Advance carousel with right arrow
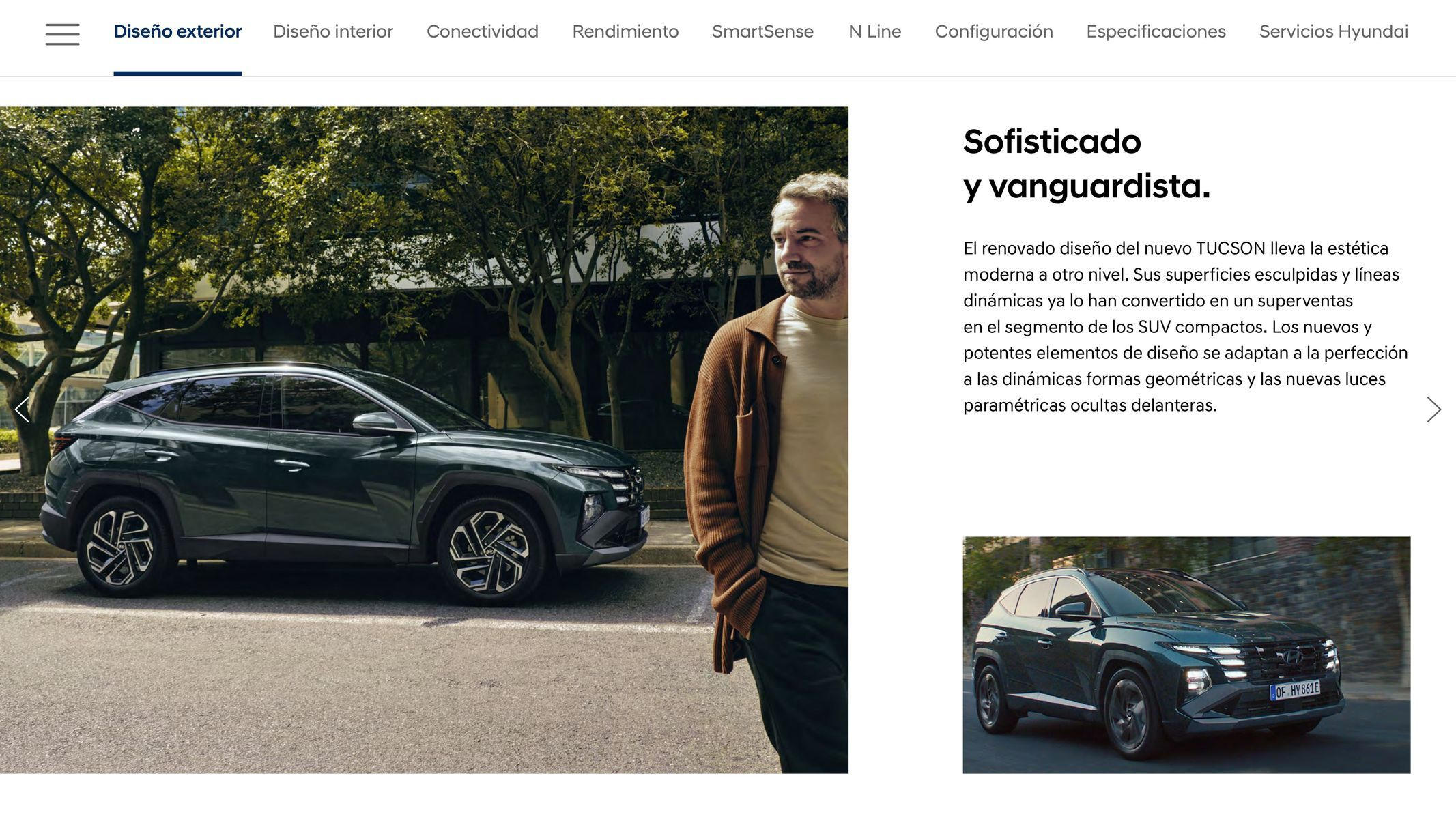 (1433, 409)
